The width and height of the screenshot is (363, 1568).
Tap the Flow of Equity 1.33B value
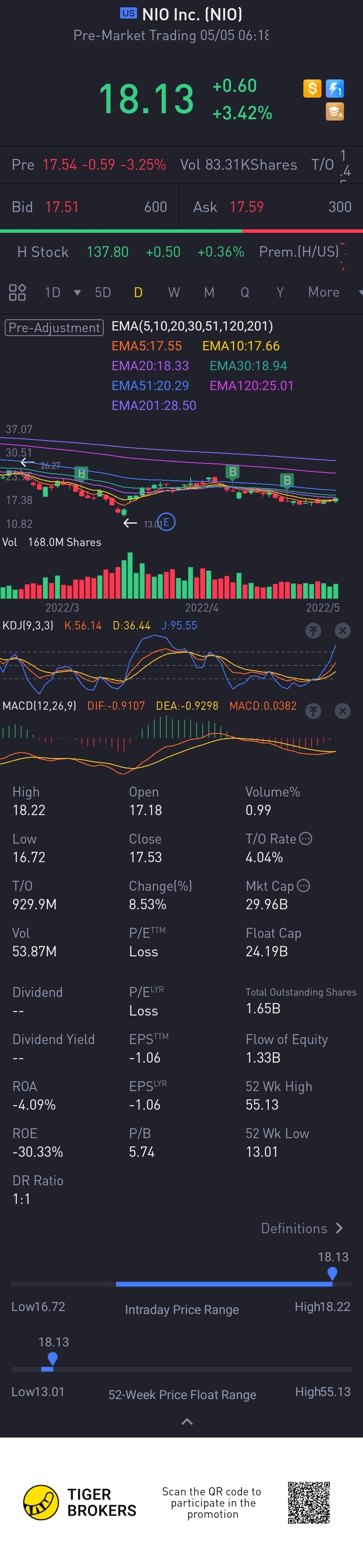tap(263, 1057)
